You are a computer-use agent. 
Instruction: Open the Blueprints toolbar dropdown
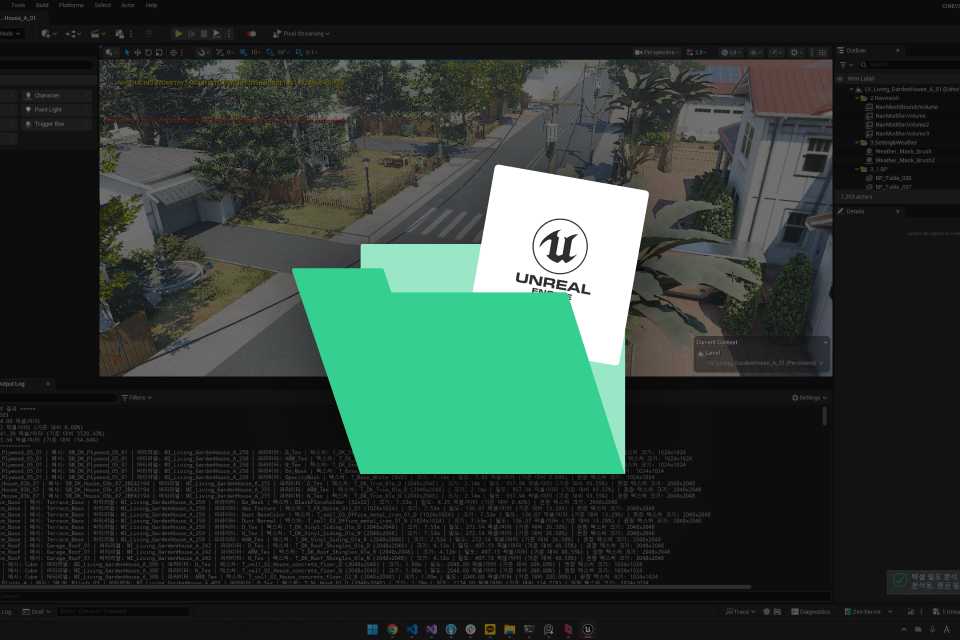[73, 34]
